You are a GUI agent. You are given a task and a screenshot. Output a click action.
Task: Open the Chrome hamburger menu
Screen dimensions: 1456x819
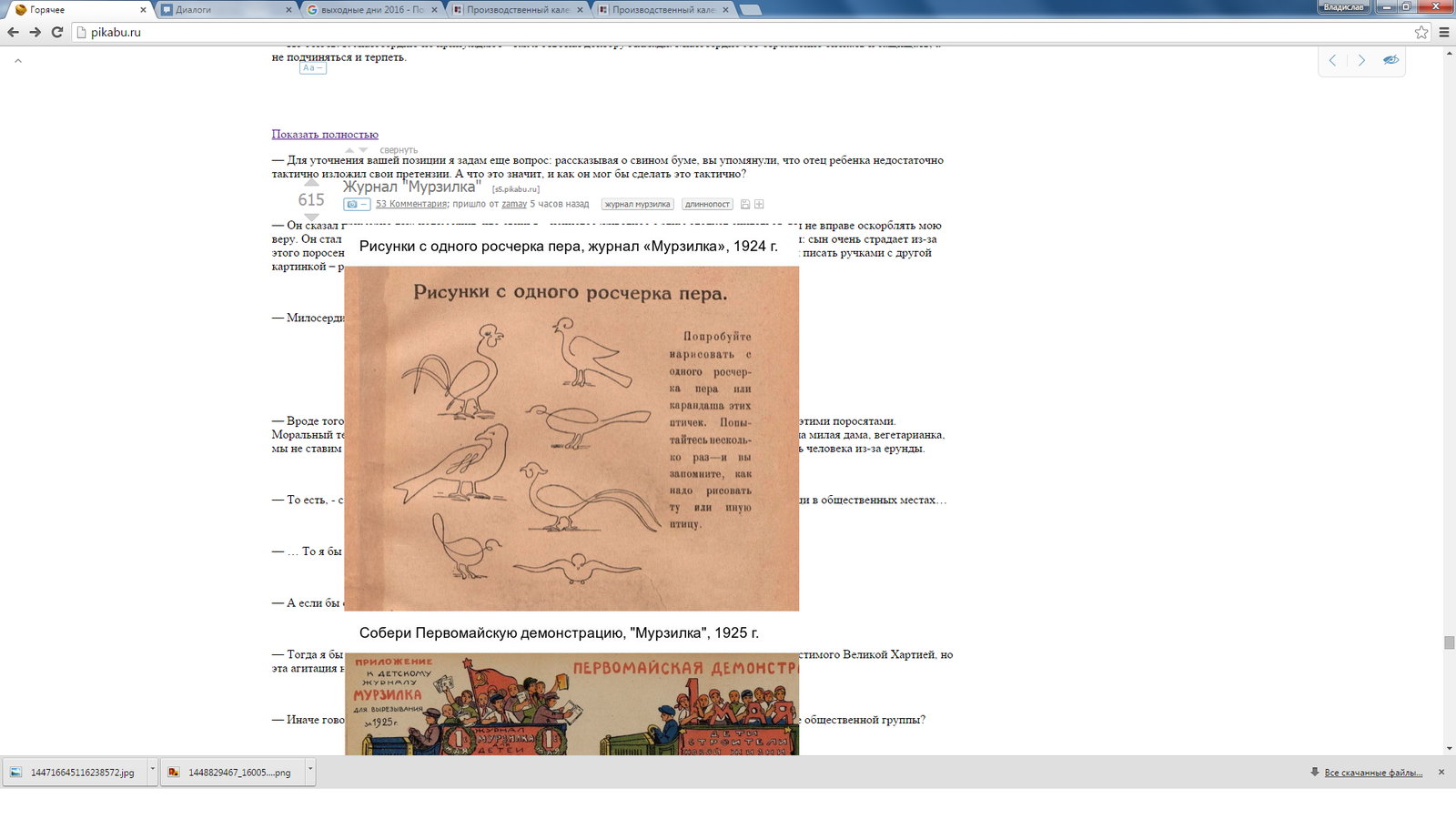click(1443, 32)
